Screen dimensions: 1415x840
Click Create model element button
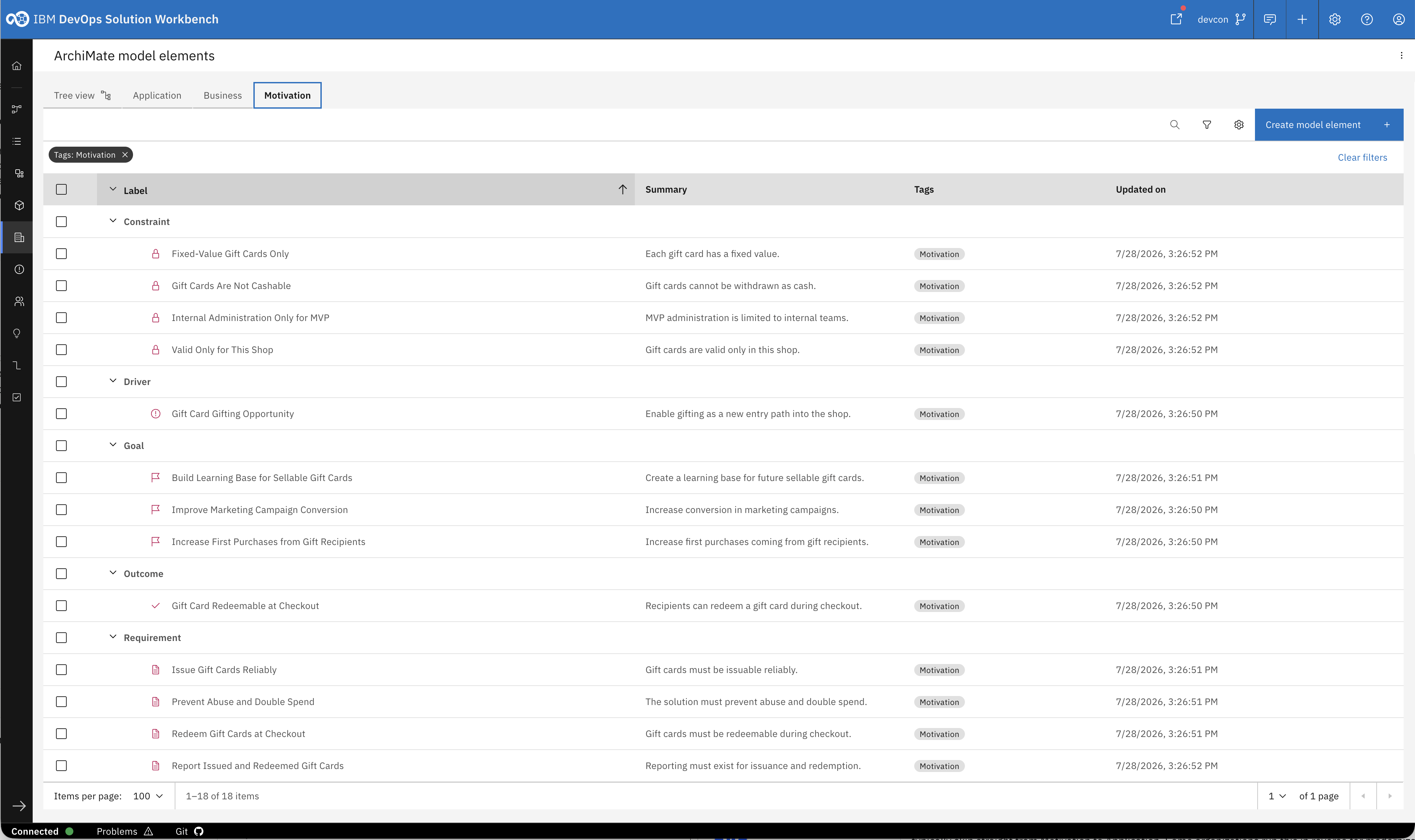pos(1328,125)
